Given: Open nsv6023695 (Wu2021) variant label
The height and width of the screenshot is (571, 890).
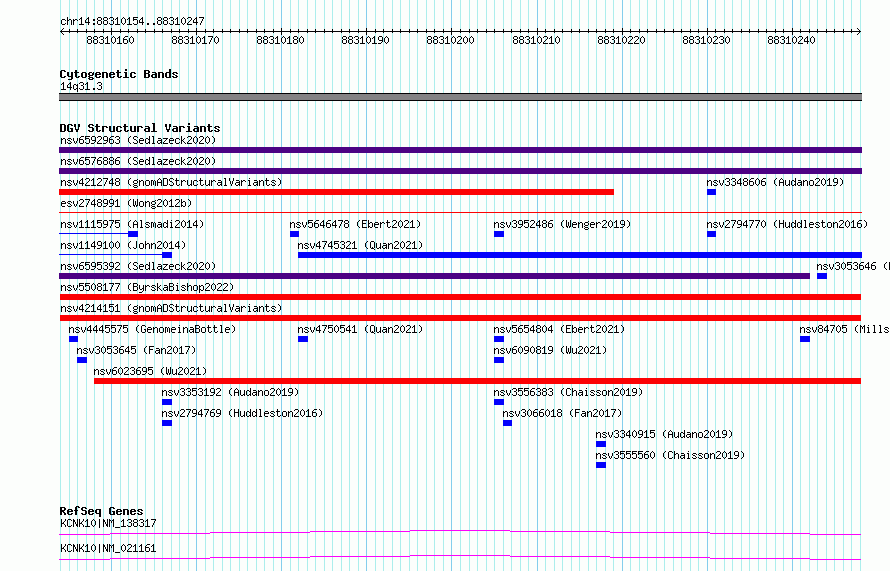Looking at the screenshot, I should coord(150,371).
